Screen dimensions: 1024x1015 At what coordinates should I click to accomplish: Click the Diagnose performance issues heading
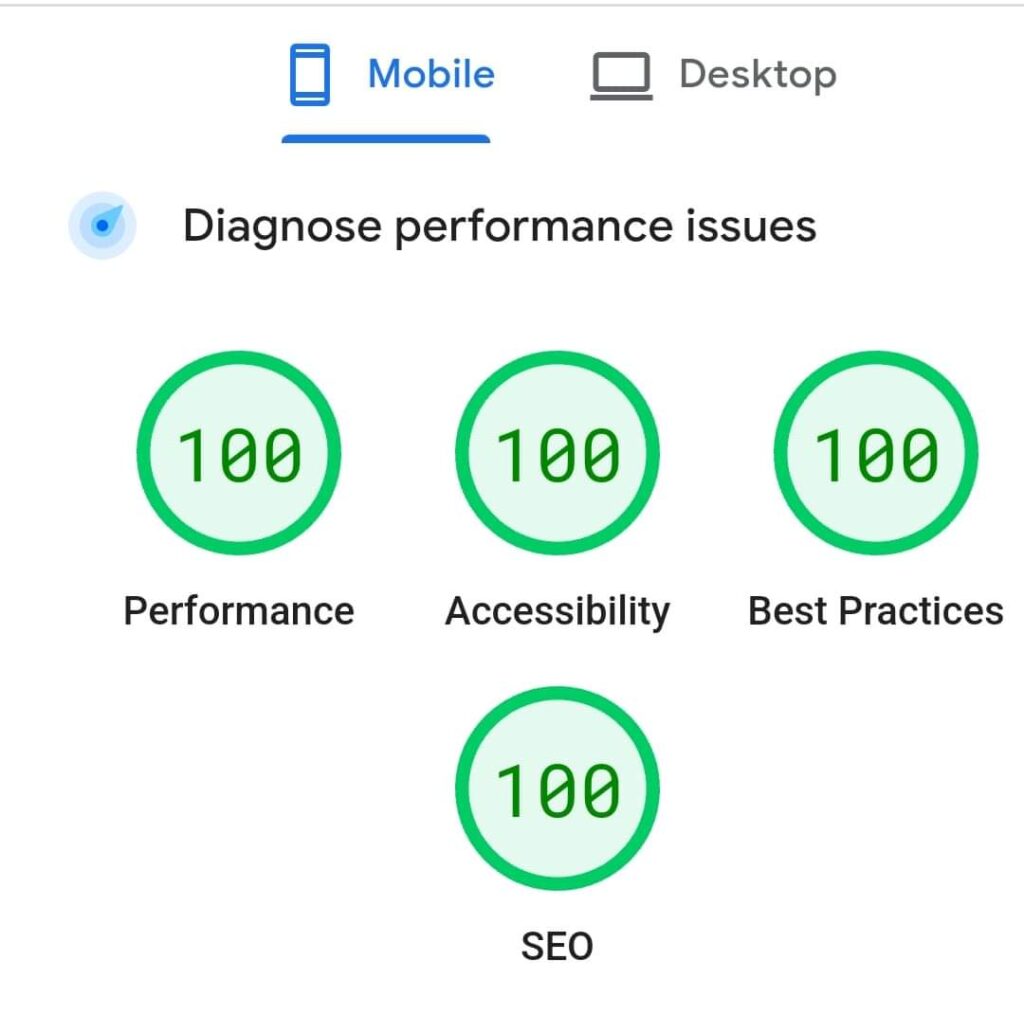[499, 226]
